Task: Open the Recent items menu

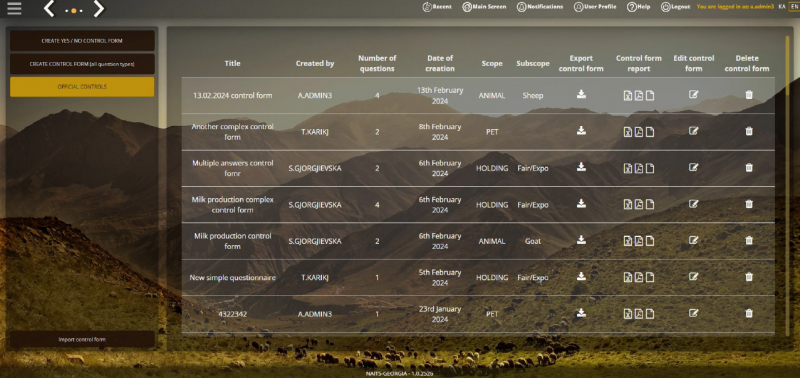Action: click(437, 7)
